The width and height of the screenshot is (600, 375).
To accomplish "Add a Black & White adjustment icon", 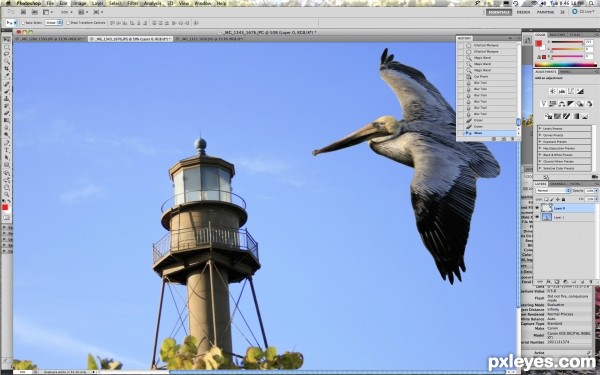I will click(x=571, y=104).
